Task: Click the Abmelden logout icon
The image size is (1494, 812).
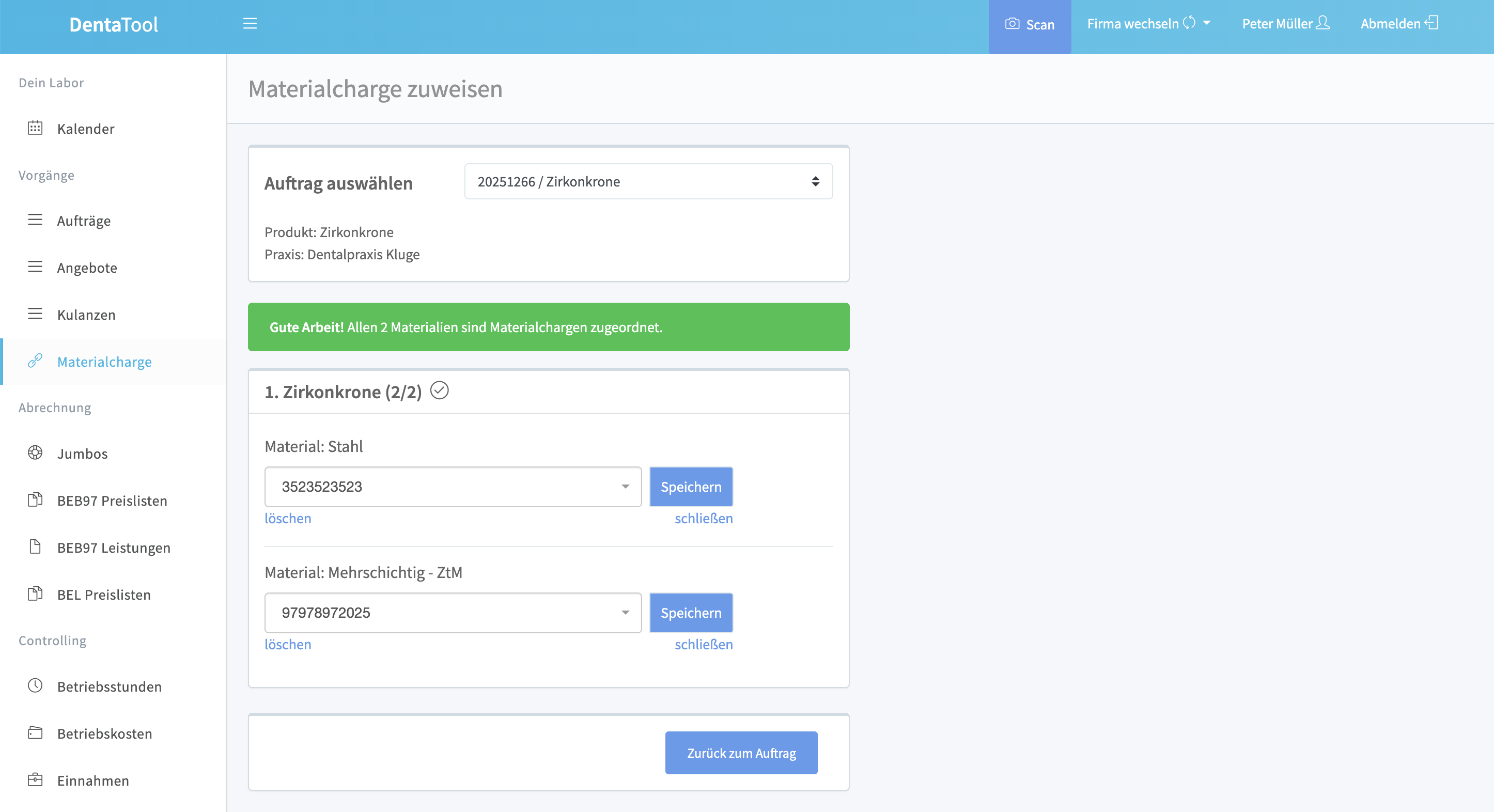Action: coord(1433,23)
